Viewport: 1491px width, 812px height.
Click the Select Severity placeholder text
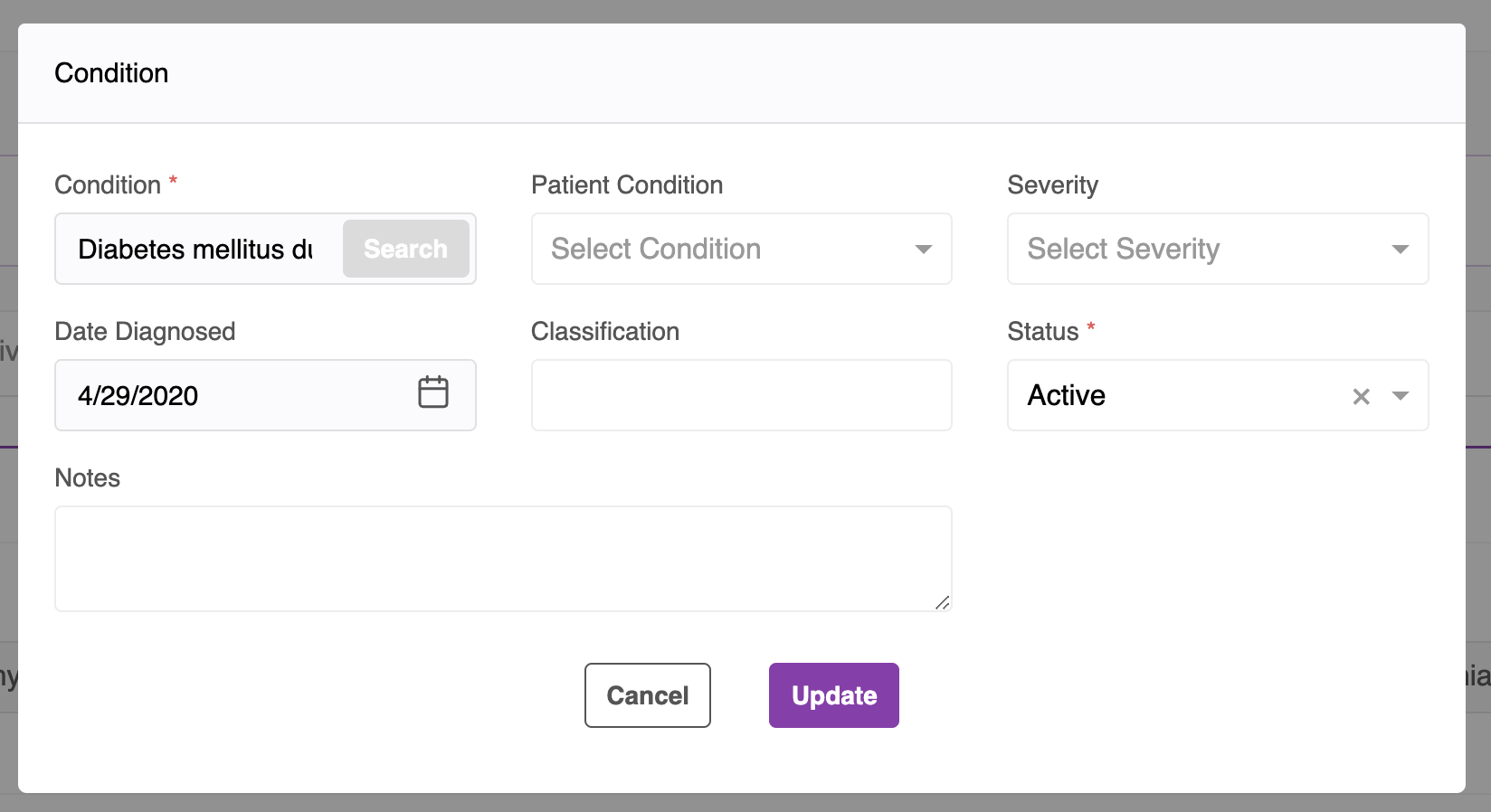click(x=1124, y=250)
